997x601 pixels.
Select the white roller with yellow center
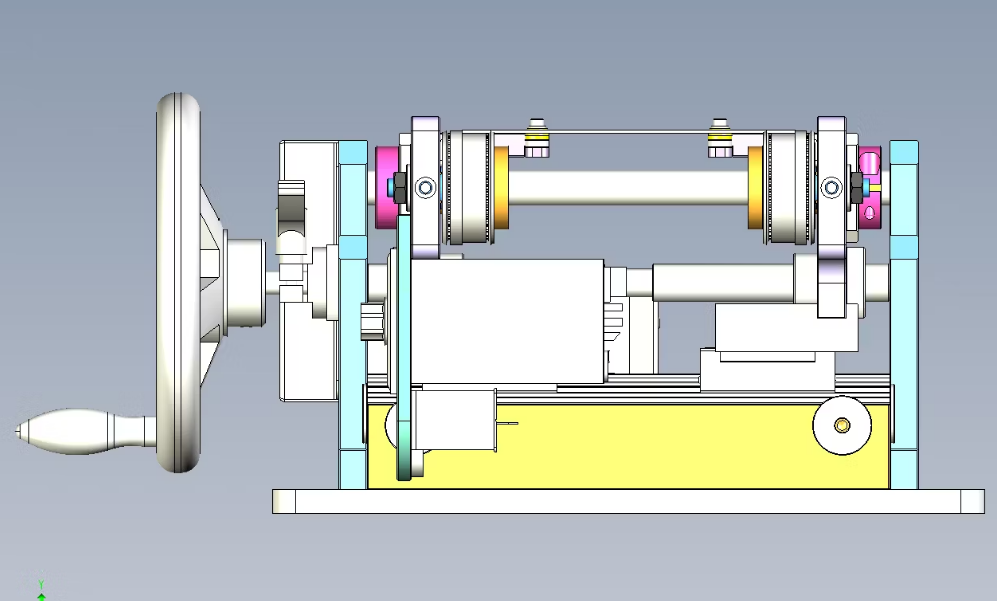[842, 425]
